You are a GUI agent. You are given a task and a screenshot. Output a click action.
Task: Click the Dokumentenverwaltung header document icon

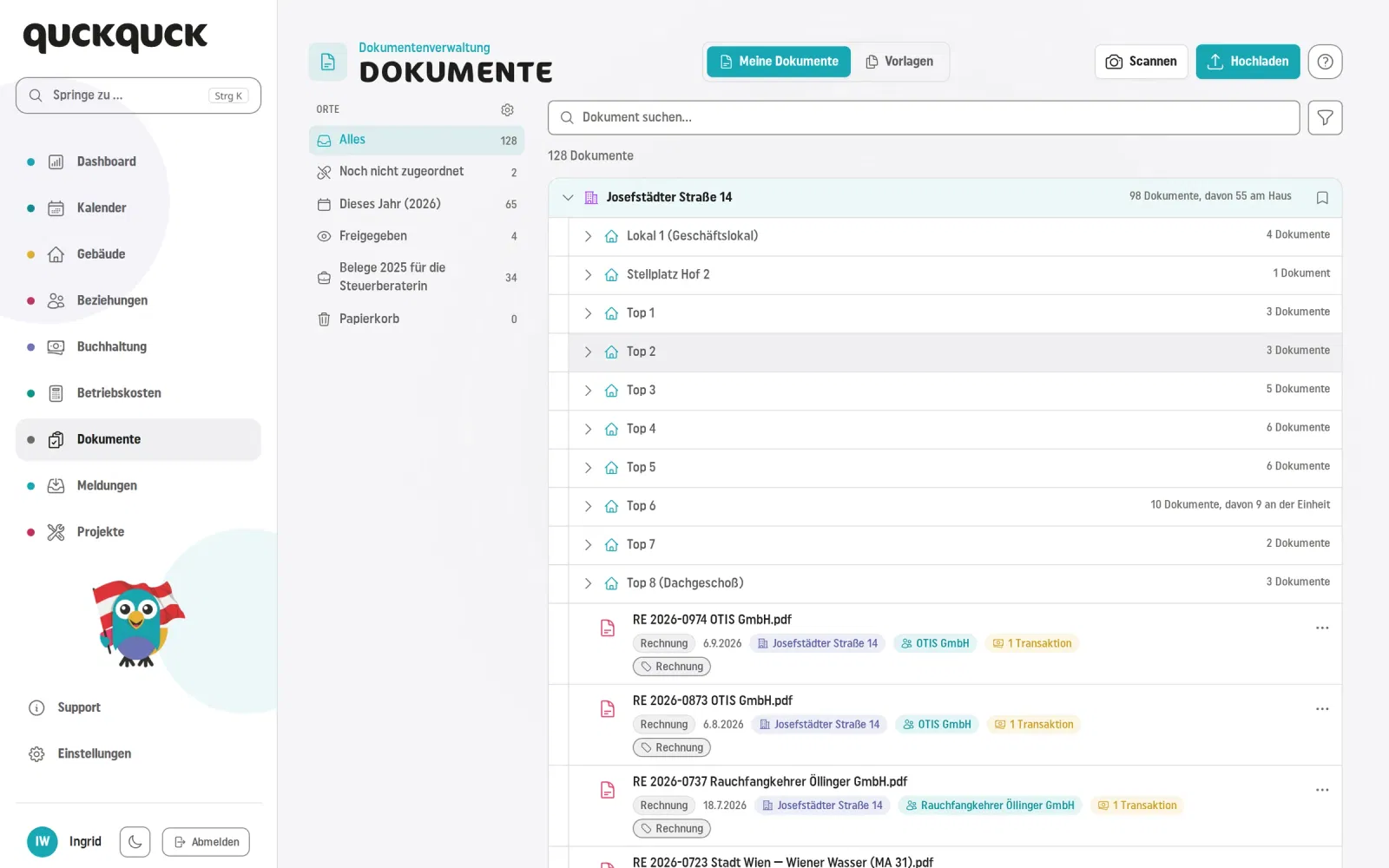pos(327,62)
